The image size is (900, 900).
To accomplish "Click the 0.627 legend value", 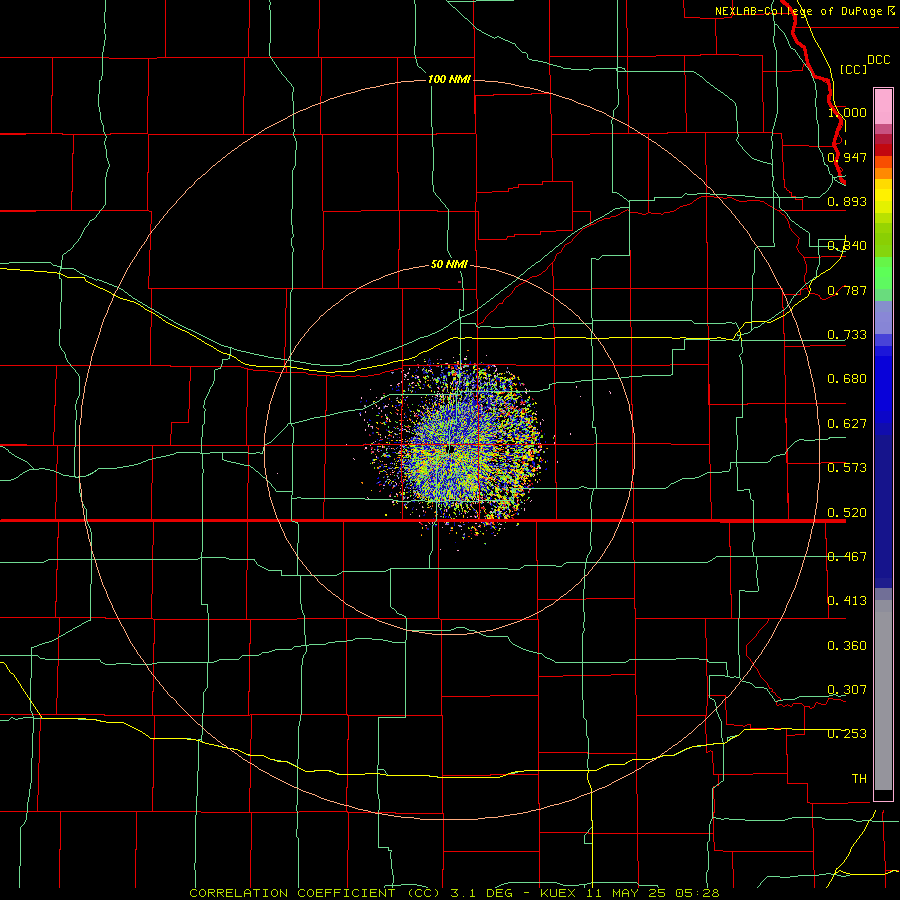I will 847,424.
